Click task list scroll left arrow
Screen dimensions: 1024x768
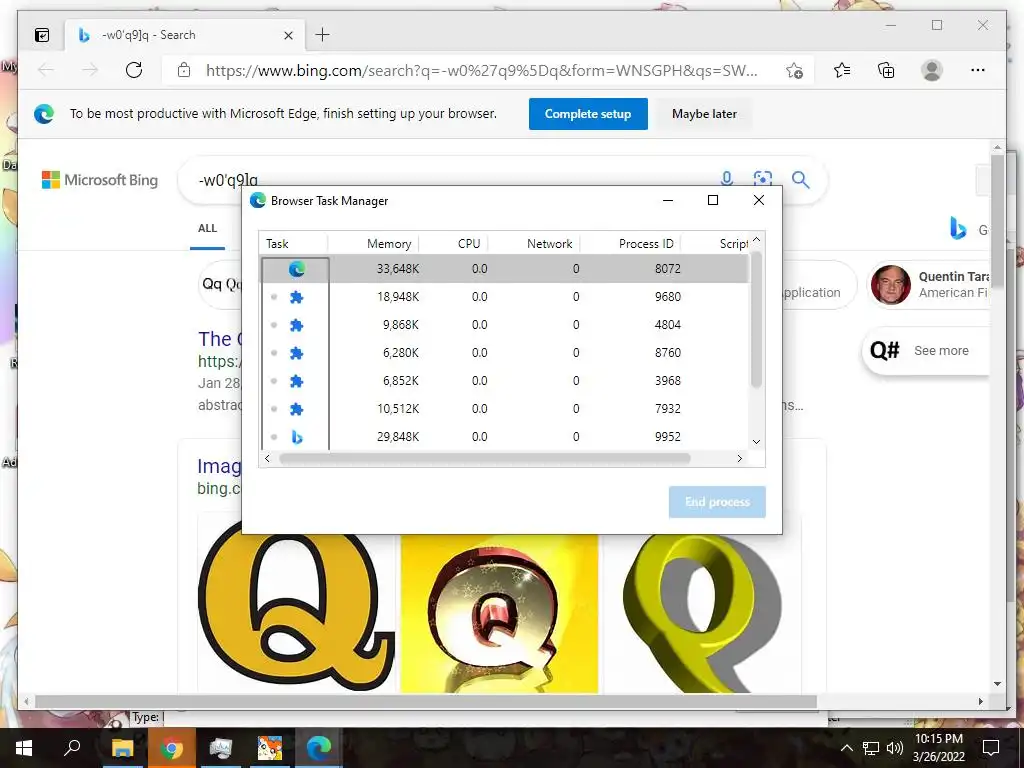point(266,458)
